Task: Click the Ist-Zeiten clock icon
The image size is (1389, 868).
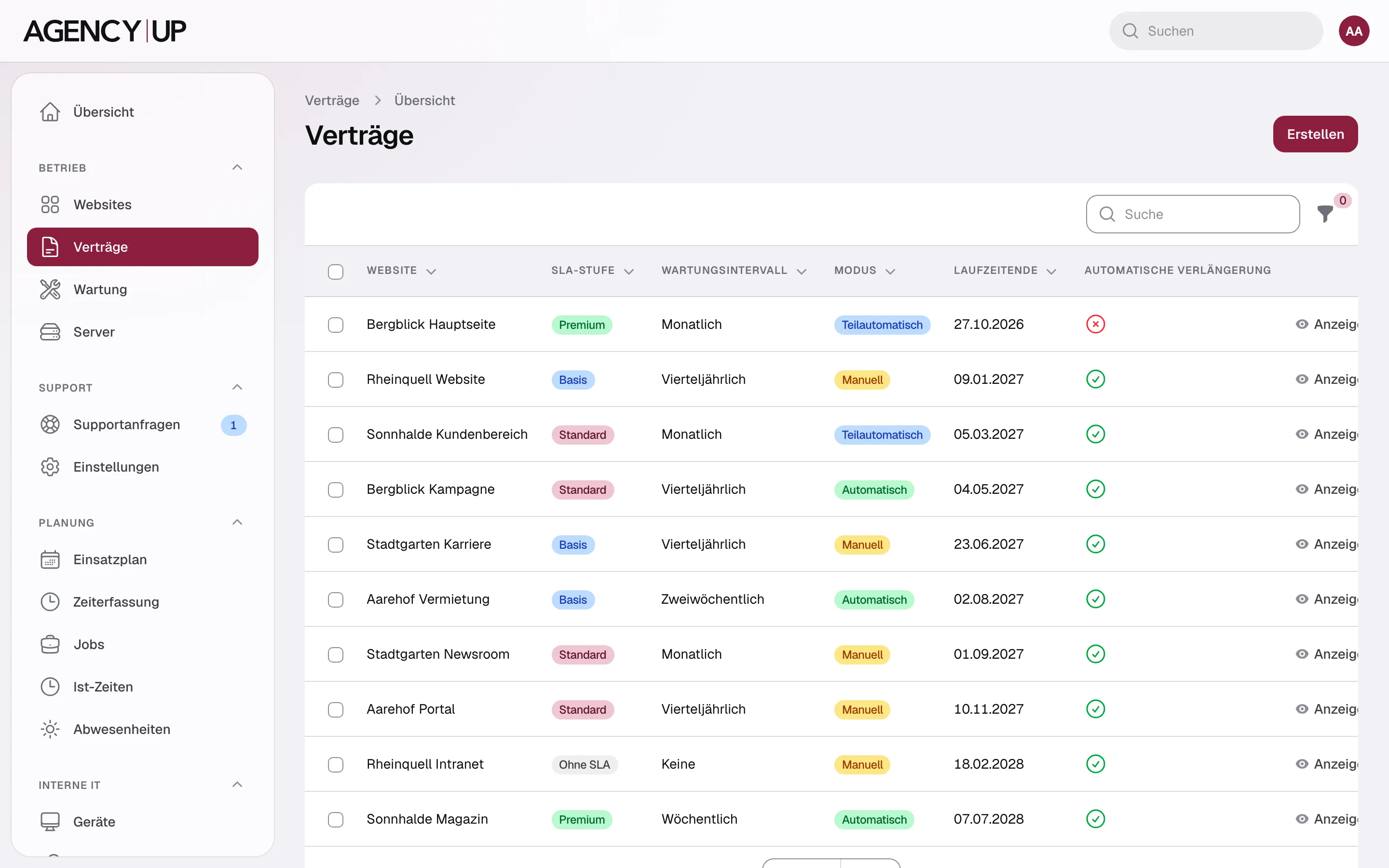Action: point(50,687)
